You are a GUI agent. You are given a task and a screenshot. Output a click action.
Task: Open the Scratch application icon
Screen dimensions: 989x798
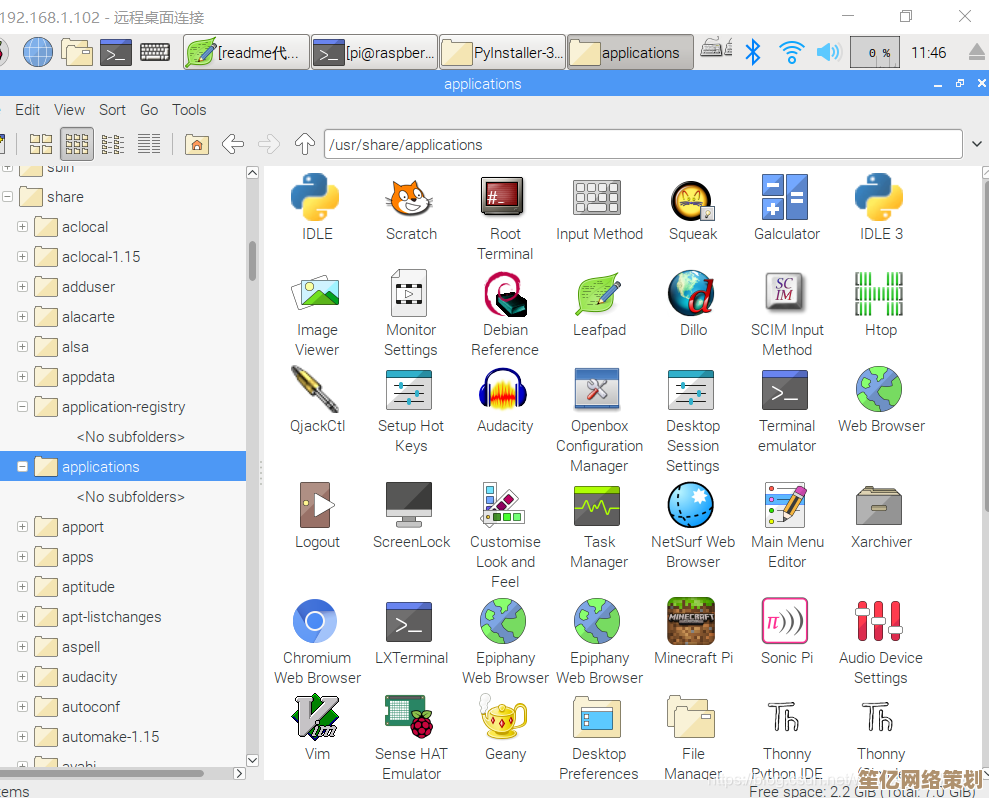(411, 198)
